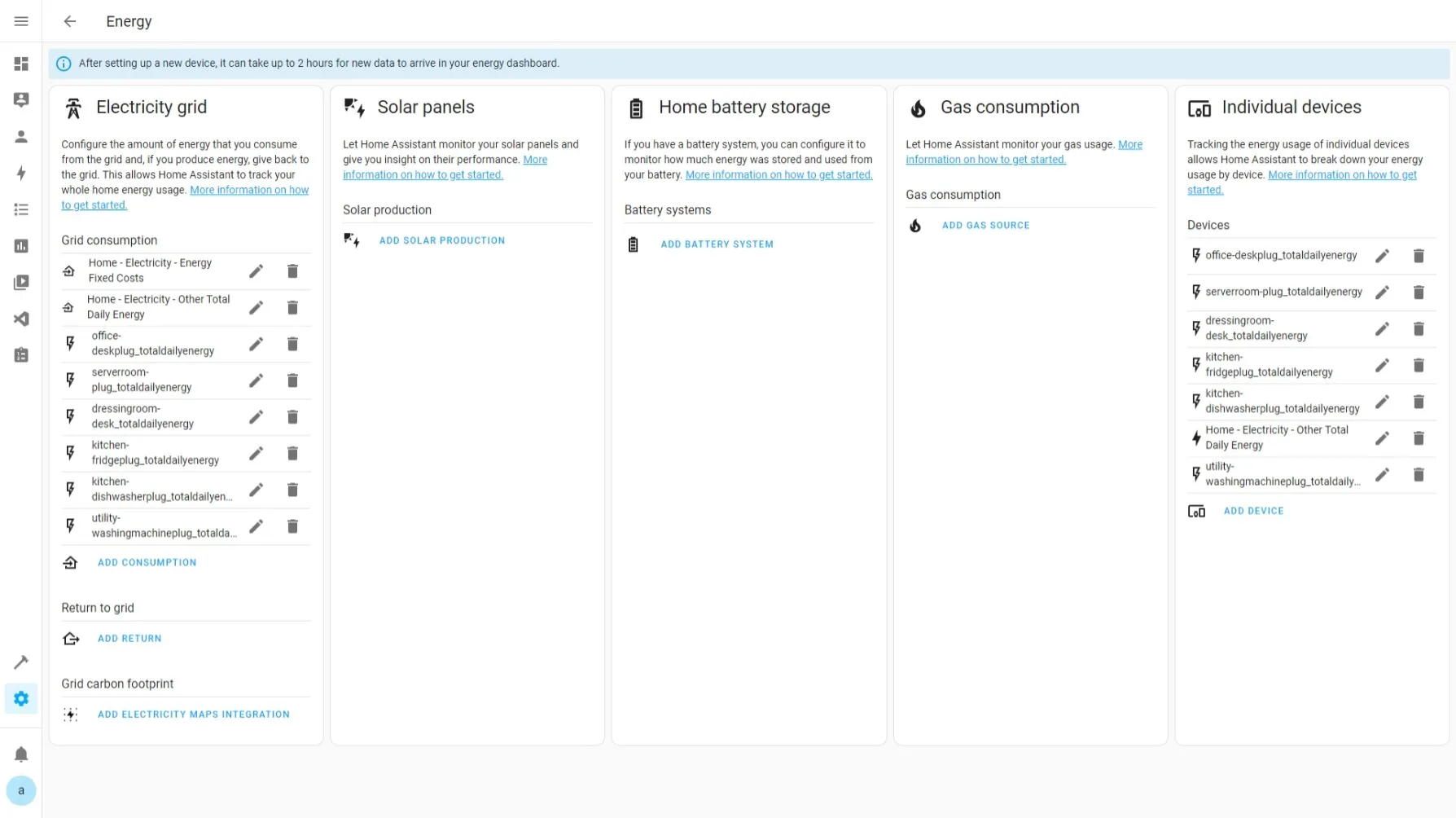Delete device kitchen-dishwasherplug_totaldailyenergy

(1419, 402)
